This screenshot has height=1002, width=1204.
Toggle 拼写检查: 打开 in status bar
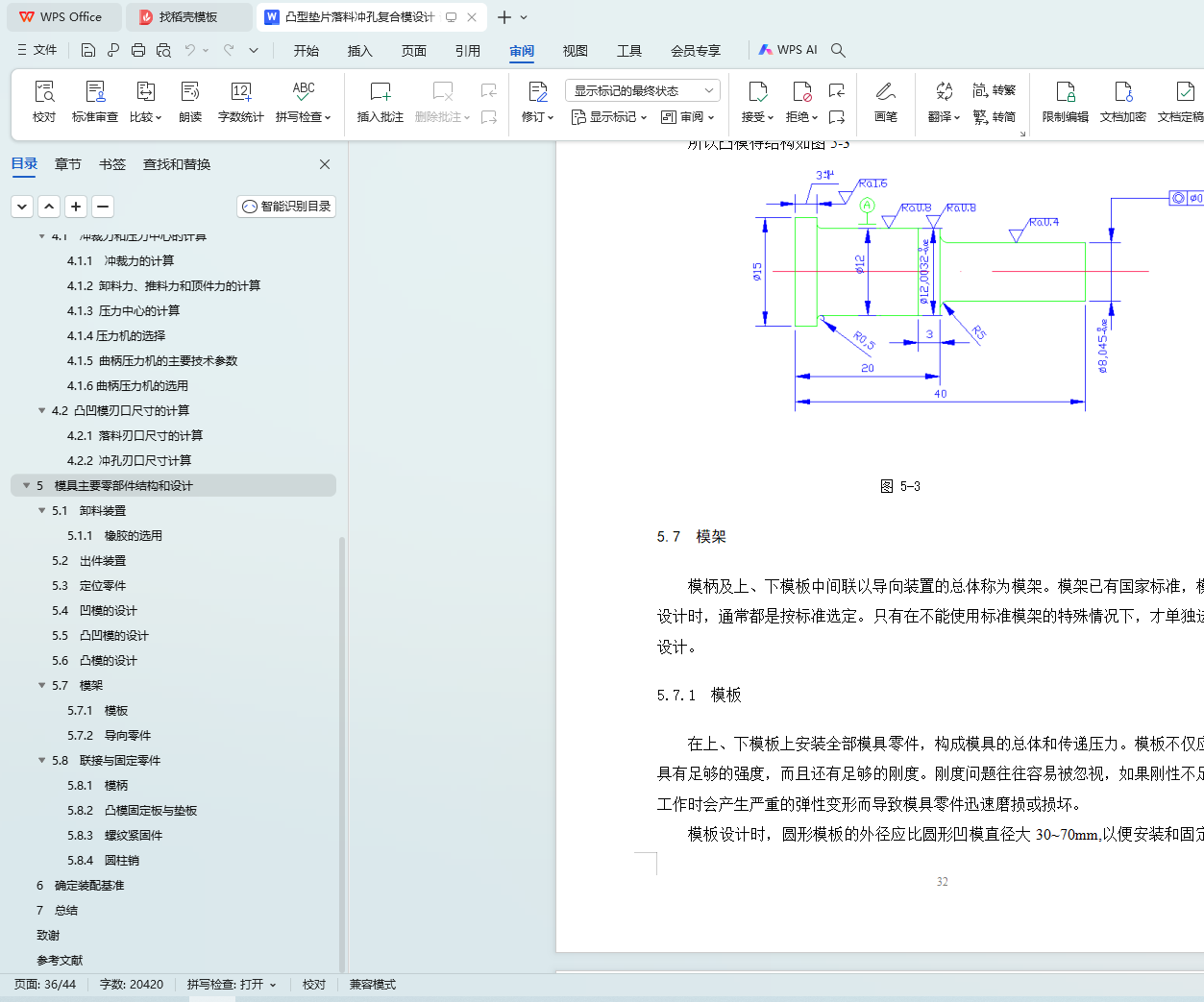232,985
